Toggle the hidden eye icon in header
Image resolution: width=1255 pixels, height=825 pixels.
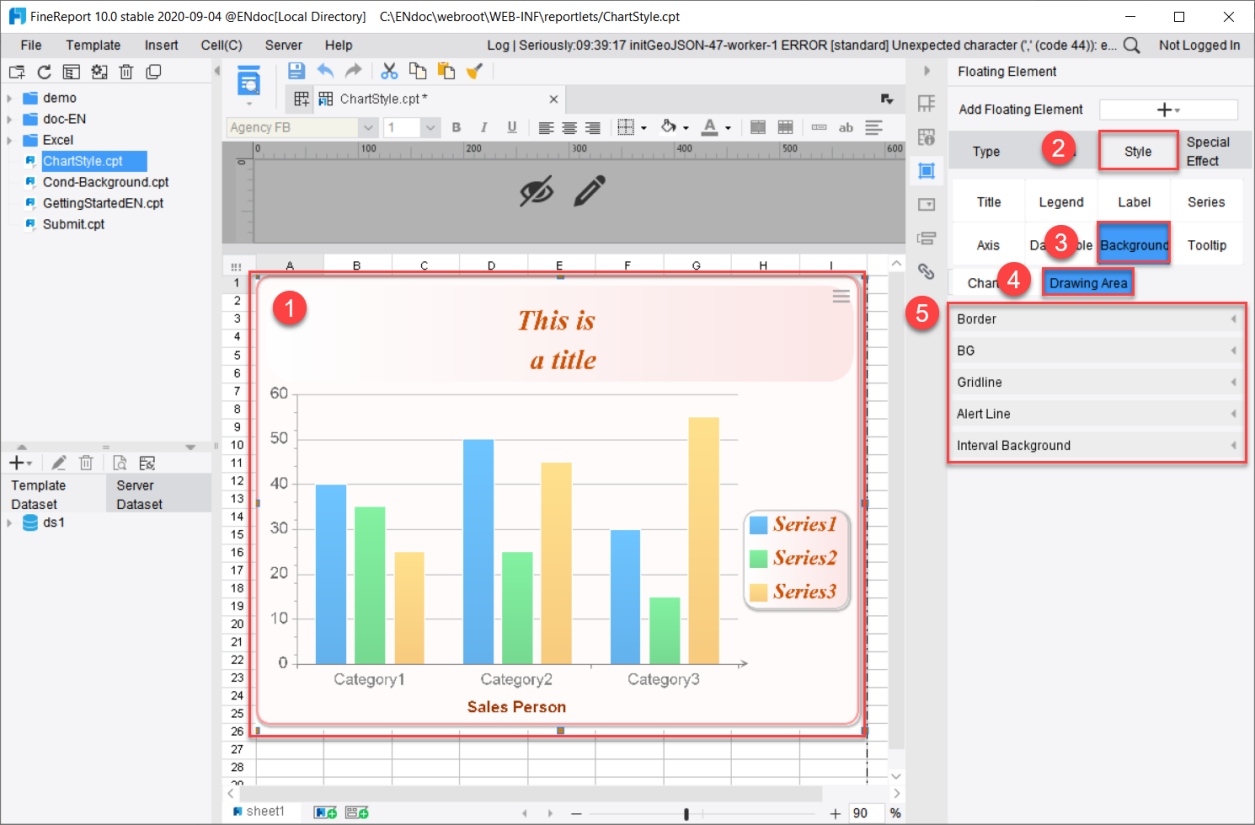[537, 191]
